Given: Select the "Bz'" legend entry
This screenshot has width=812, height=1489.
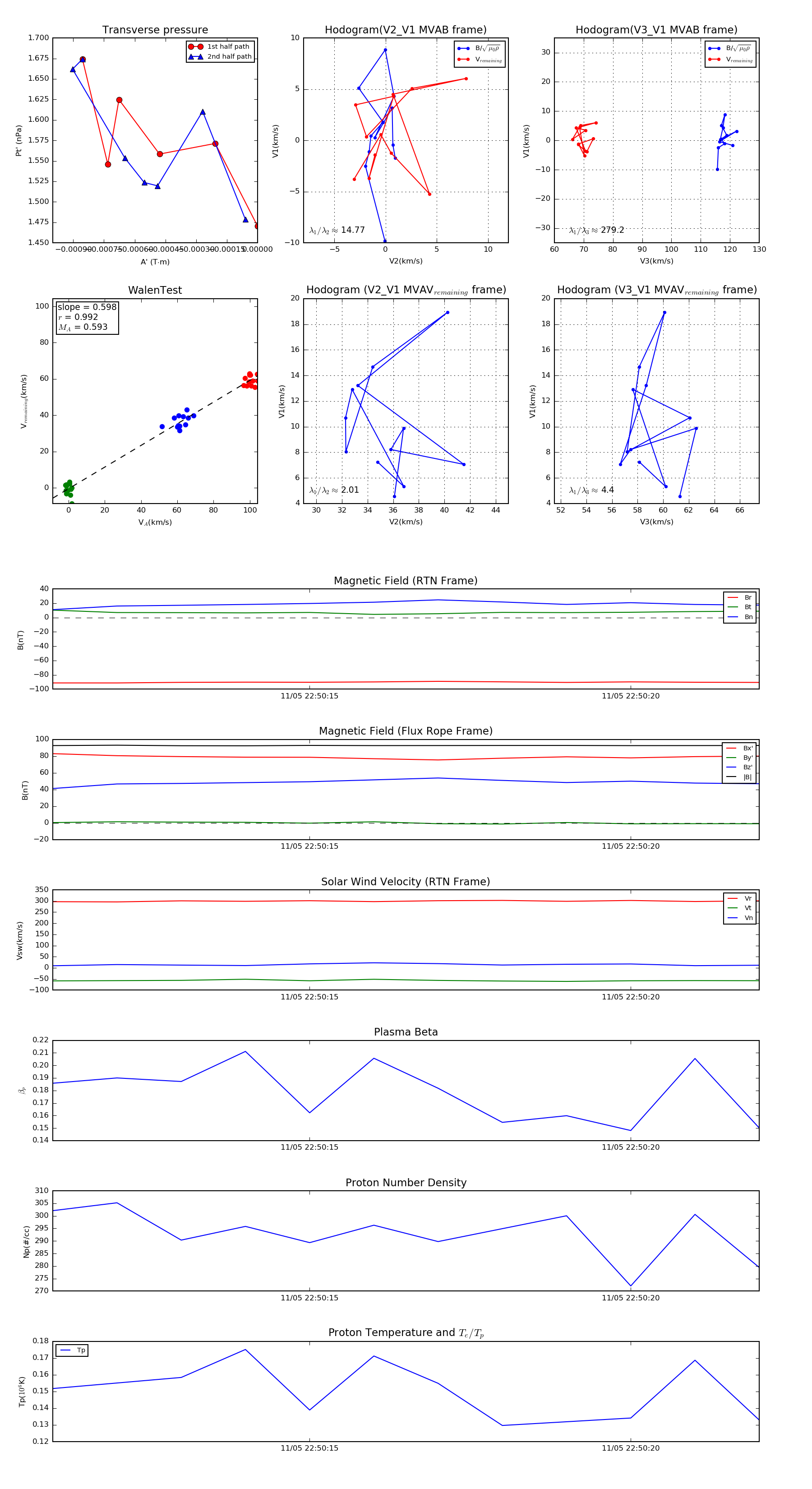Looking at the screenshot, I should click(x=739, y=767).
